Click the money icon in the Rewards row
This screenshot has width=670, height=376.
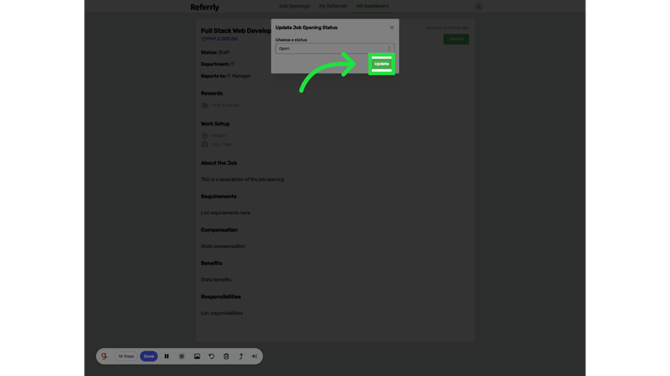click(x=205, y=105)
